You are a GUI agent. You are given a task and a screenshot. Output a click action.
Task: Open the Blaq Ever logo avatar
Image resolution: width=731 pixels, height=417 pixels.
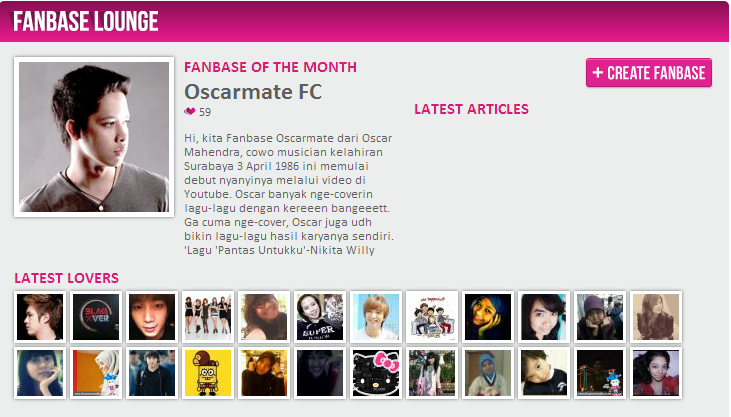(x=96, y=317)
